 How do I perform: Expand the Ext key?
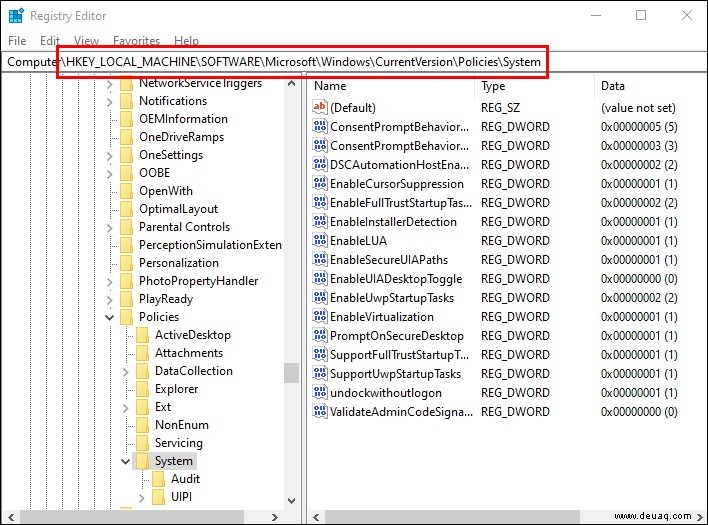coord(126,408)
